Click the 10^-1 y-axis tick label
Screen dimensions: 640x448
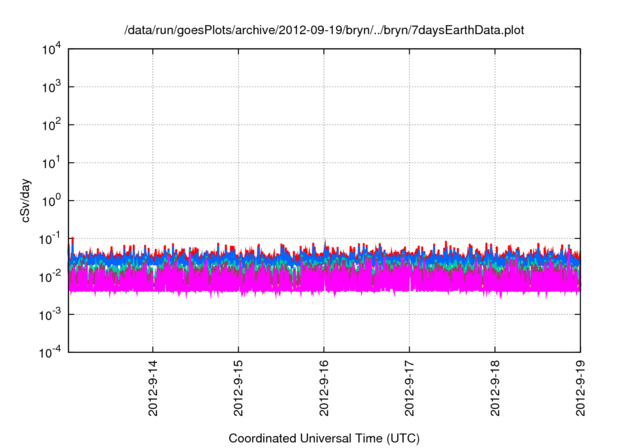click(x=50, y=239)
